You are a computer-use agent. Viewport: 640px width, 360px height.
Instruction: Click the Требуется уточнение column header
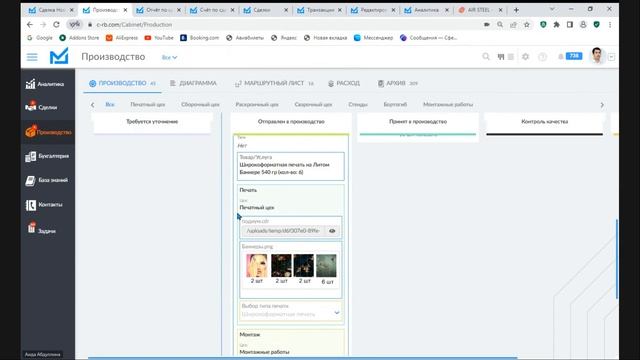click(x=152, y=122)
